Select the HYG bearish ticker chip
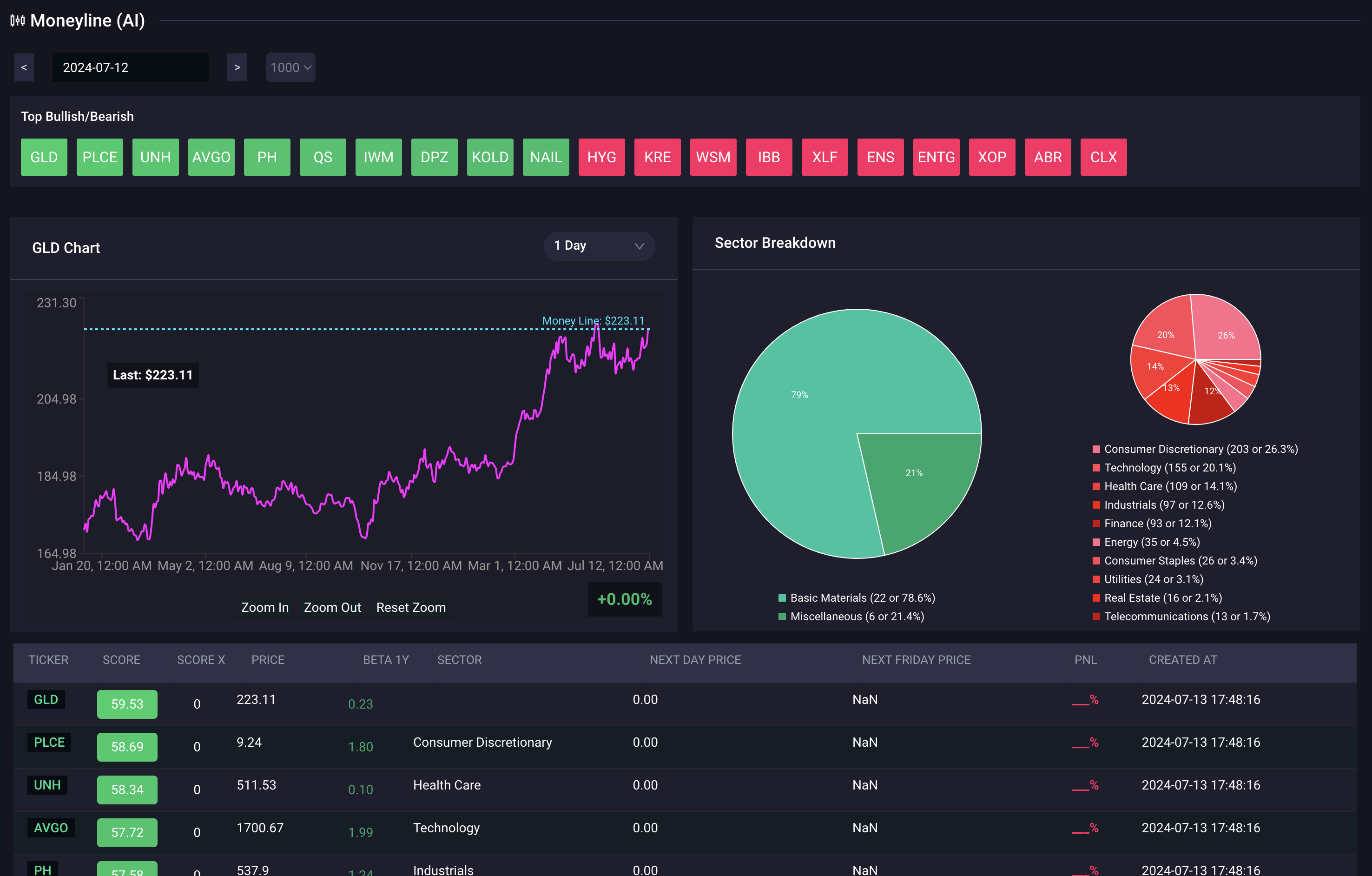The image size is (1372, 876). click(602, 157)
